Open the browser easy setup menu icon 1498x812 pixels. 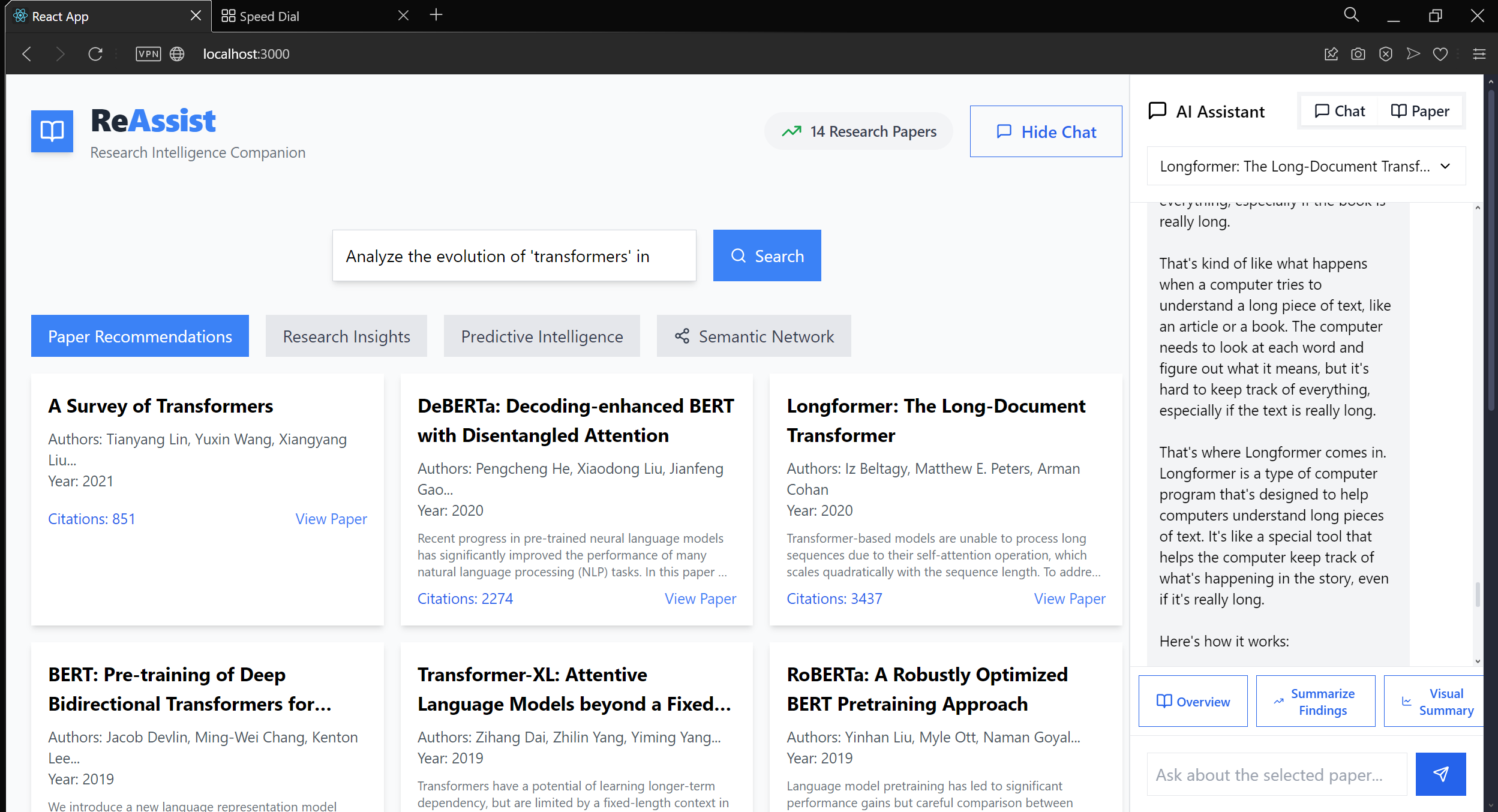pyautogui.click(x=1479, y=54)
